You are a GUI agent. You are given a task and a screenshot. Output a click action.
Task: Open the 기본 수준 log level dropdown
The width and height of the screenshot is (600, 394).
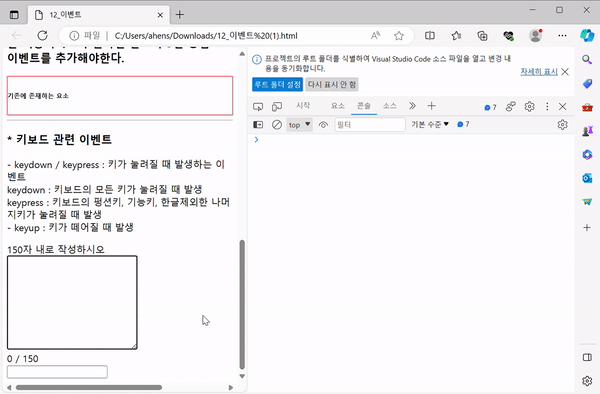pos(430,124)
